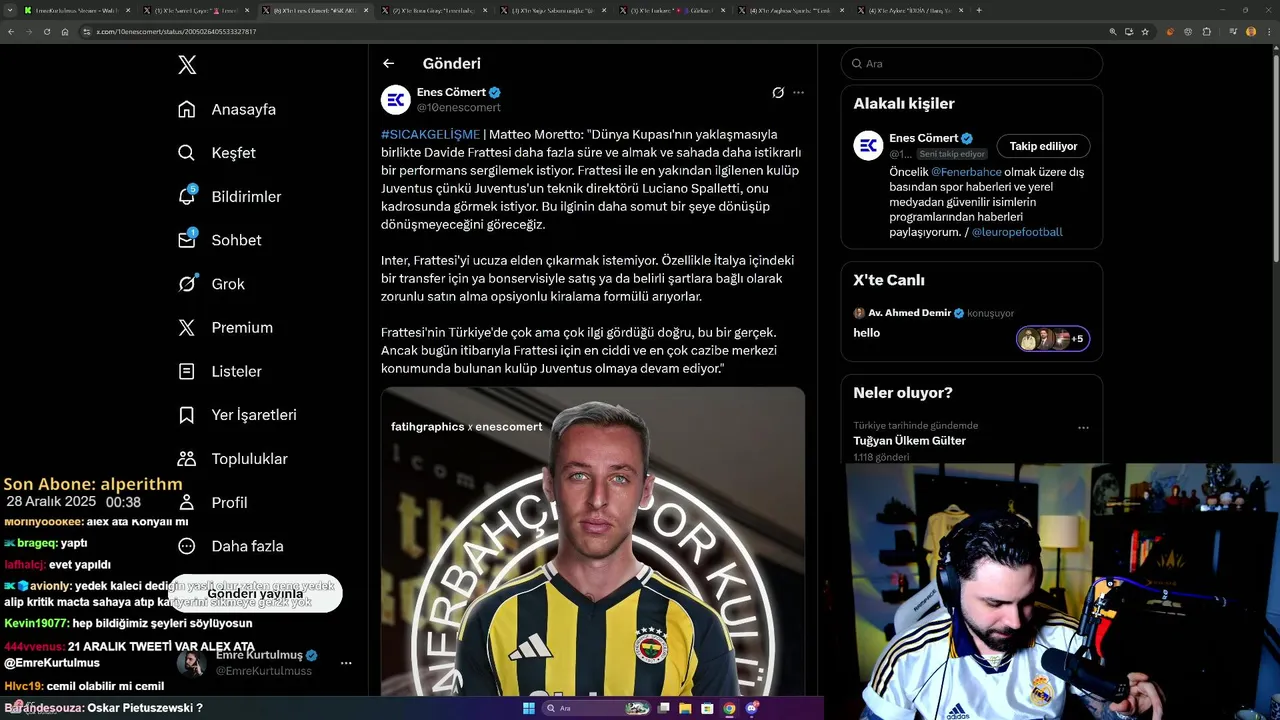Click Enes Cömert name on the post
This screenshot has height=720, width=1280.
[x=451, y=92]
